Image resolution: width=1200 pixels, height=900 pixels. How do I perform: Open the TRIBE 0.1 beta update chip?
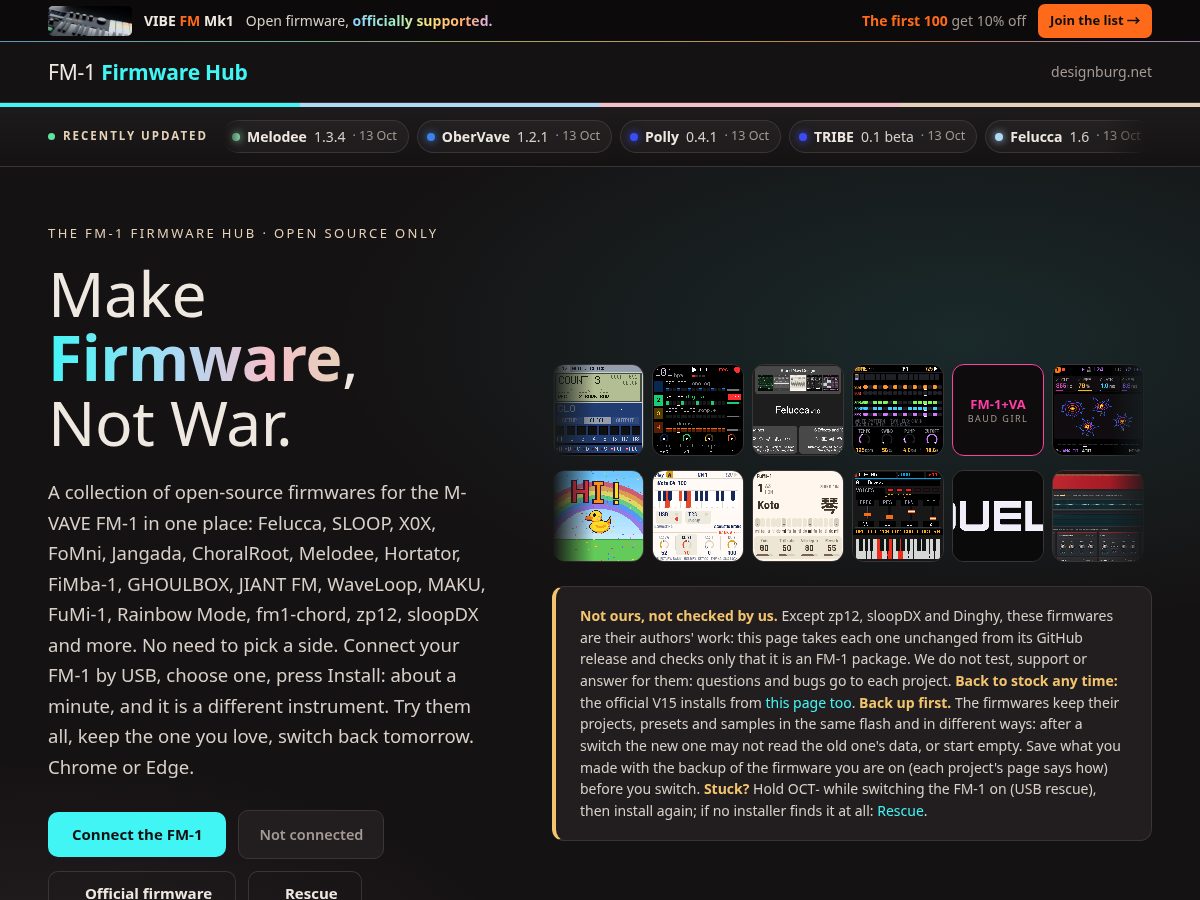[882, 136]
